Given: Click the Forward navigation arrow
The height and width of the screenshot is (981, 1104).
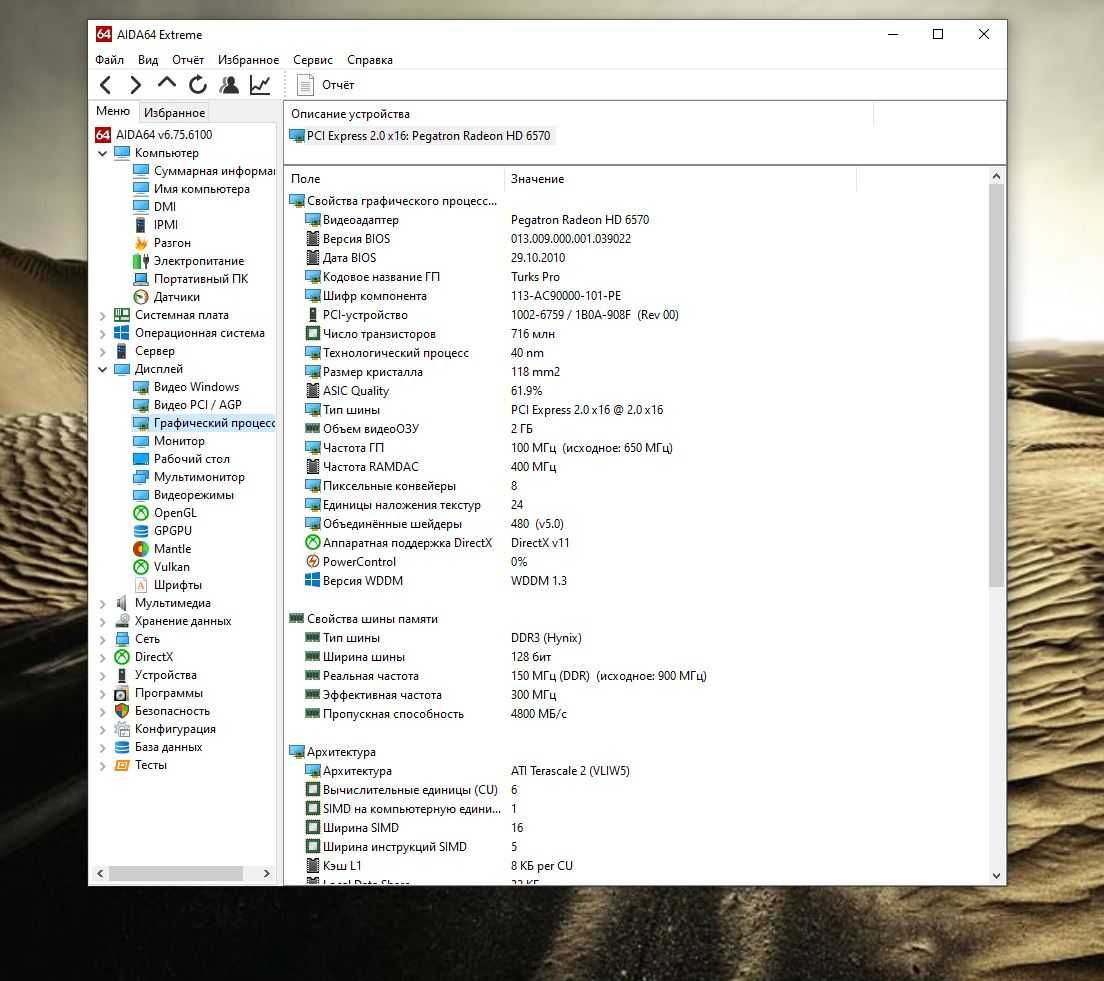Looking at the screenshot, I should (135, 85).
